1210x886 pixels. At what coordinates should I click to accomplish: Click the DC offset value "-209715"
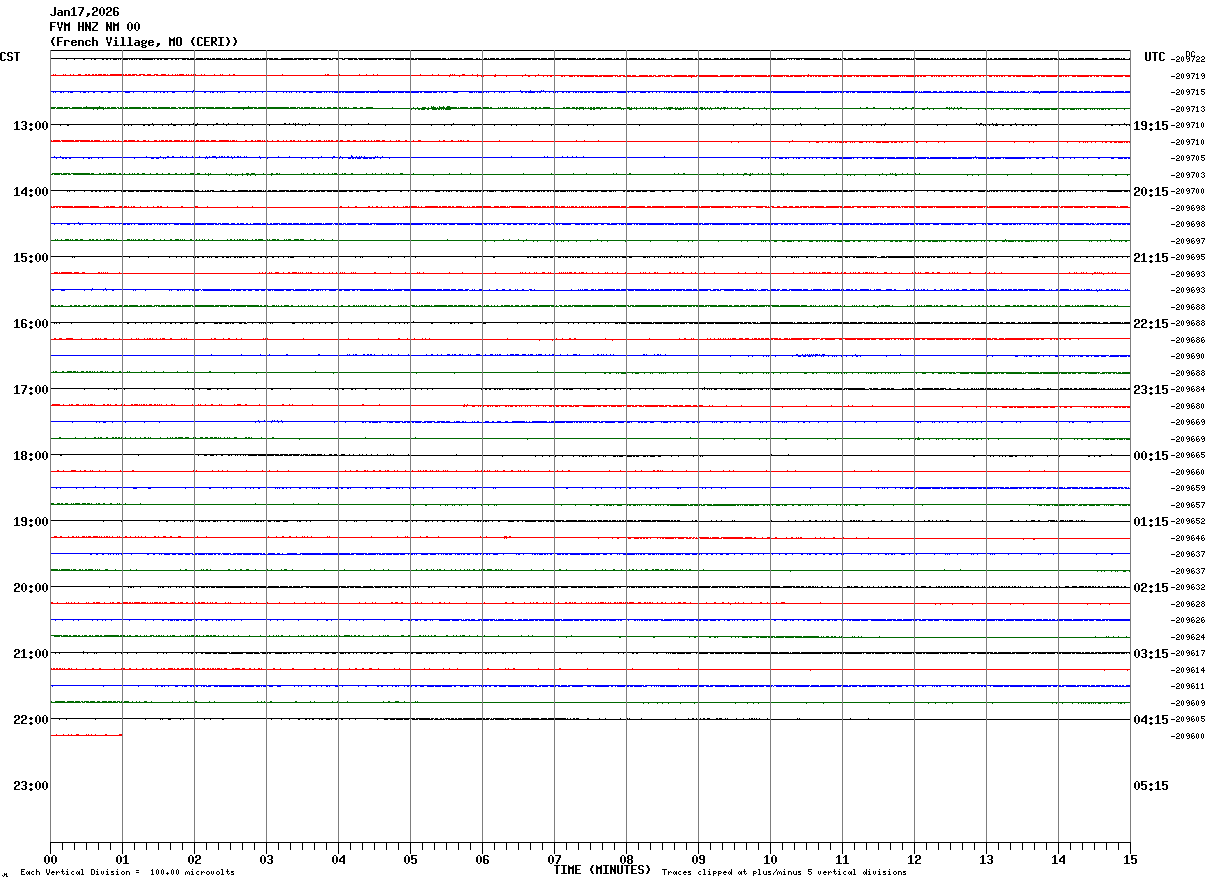[1189, 92]
